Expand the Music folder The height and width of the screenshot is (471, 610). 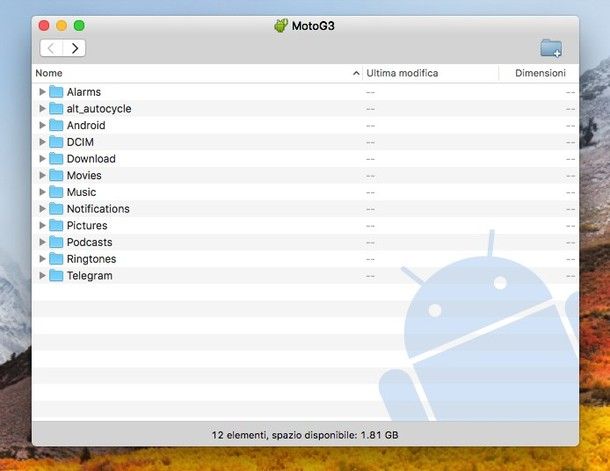click(42, 192)
